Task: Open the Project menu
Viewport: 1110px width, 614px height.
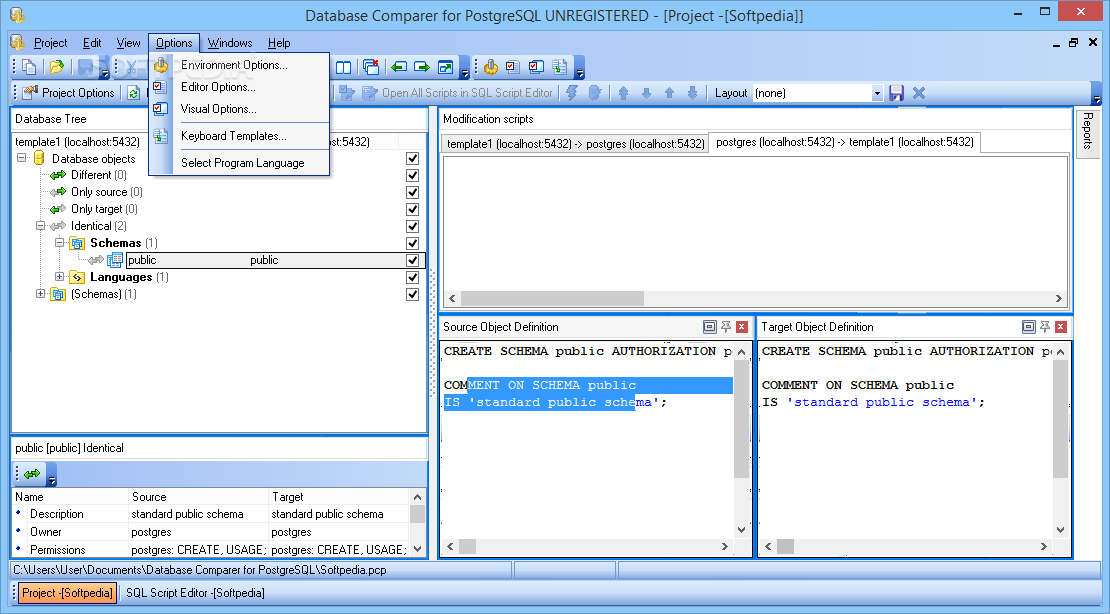Action: (50, 43)
